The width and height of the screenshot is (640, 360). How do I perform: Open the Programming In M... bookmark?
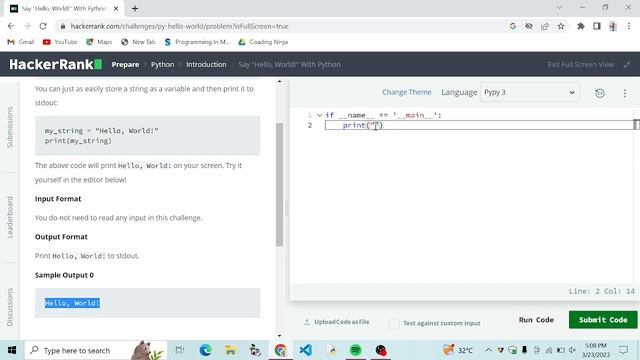197,42
